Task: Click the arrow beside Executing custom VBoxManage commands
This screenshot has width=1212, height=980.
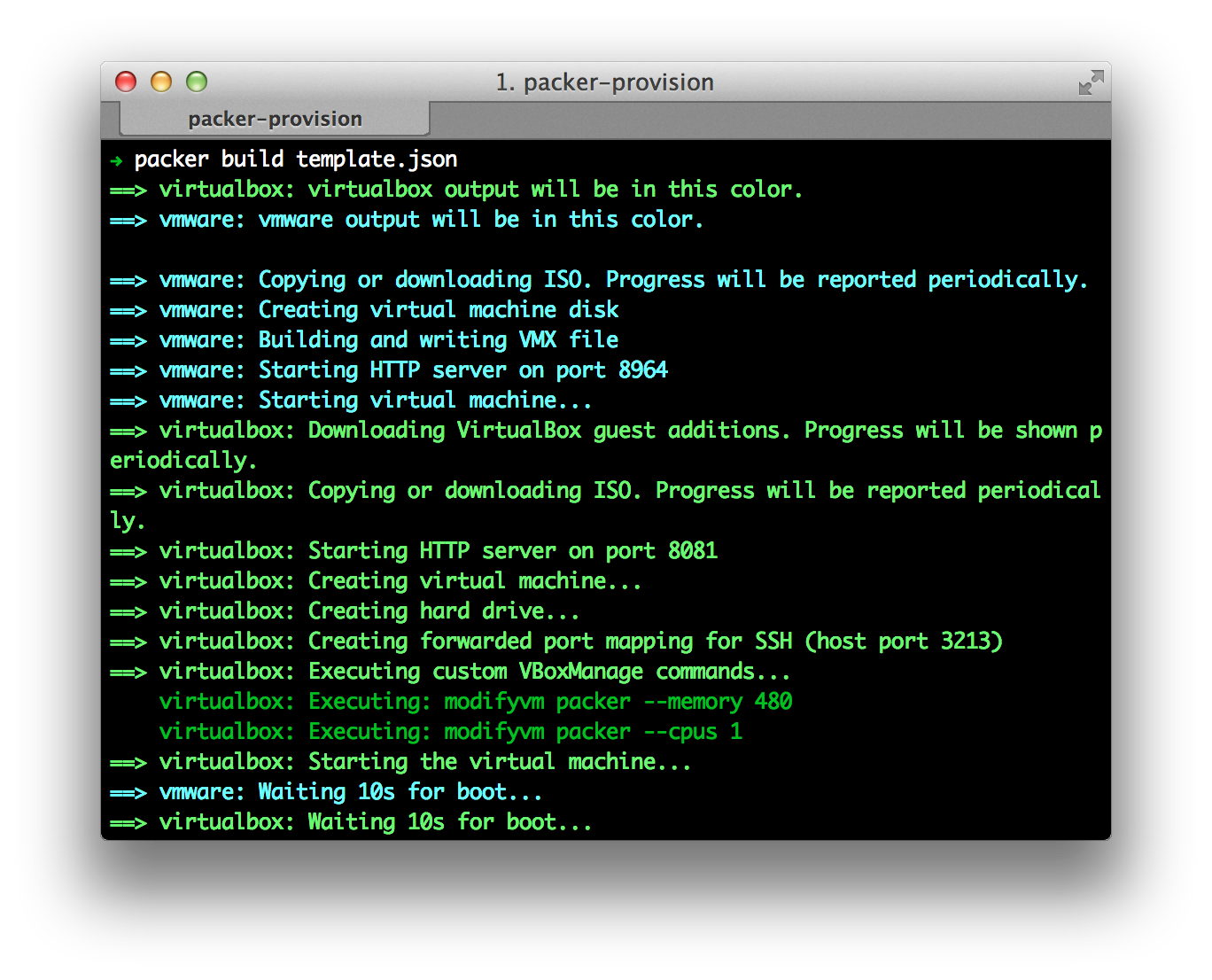Action: [x=128, y=671]
